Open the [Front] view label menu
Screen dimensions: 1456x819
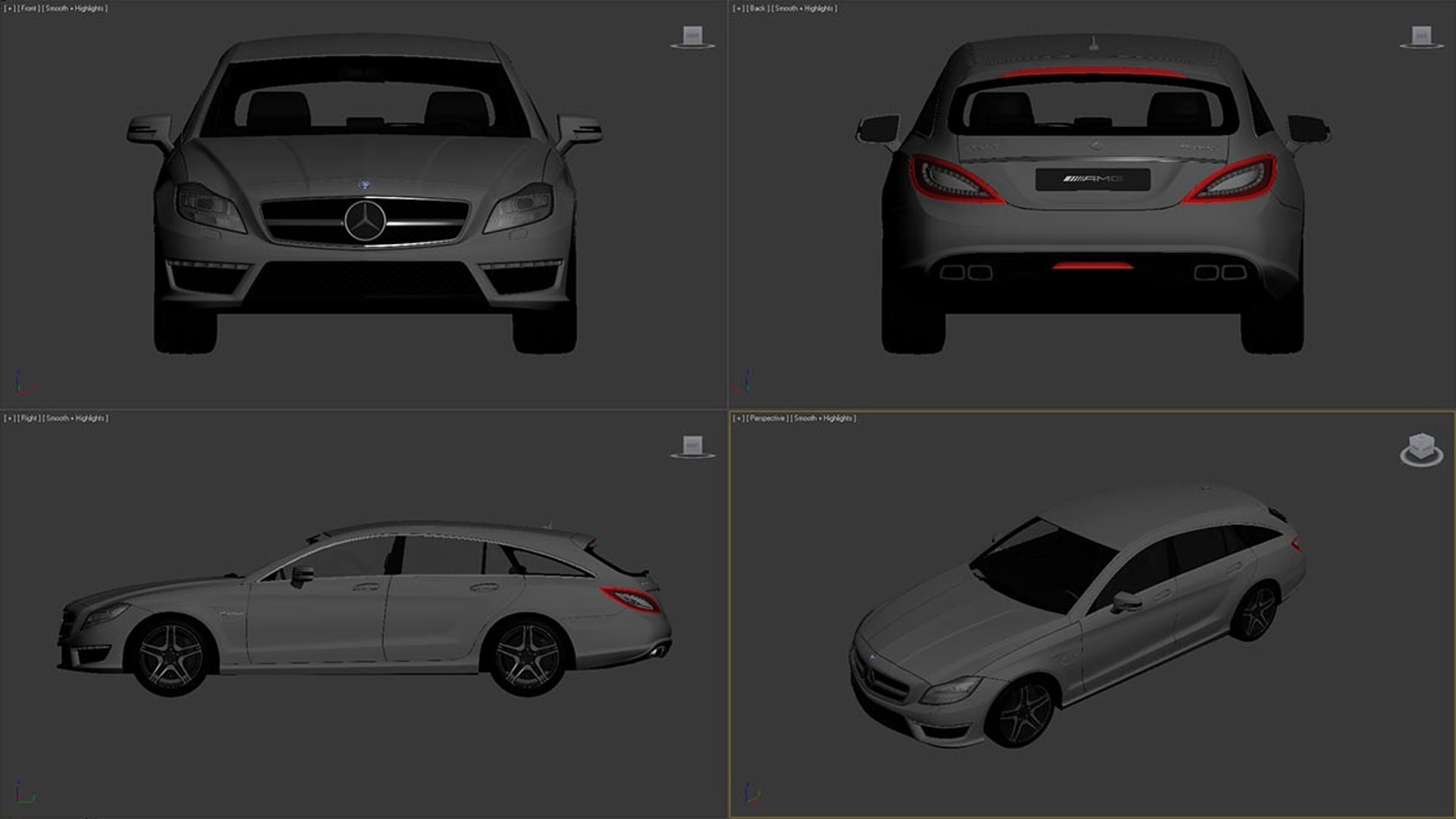[x=28, y=8]
